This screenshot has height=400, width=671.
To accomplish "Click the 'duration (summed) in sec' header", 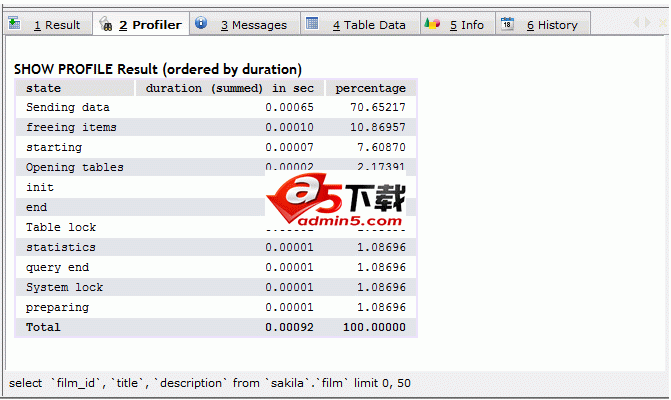I will 230,88.
